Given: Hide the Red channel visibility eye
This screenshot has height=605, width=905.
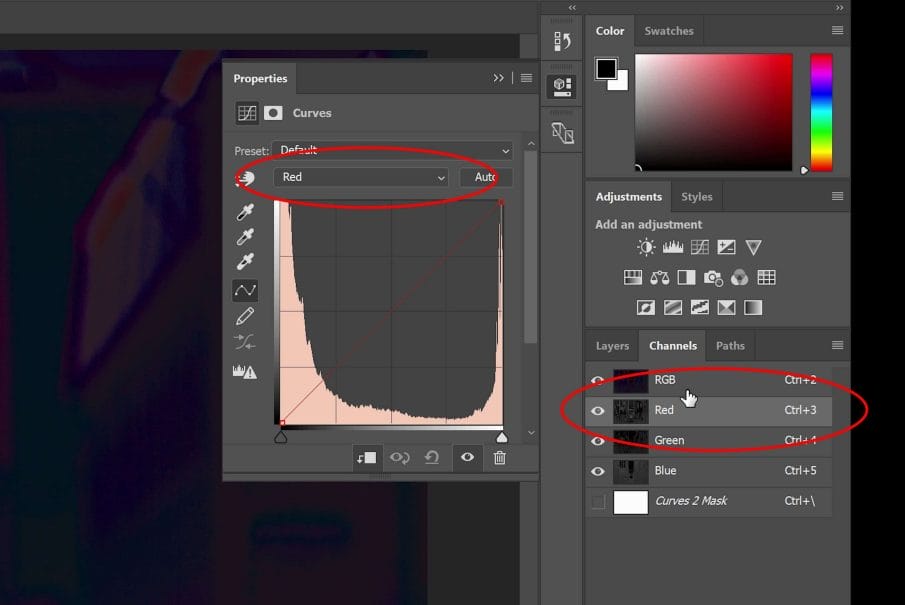Looking at the screenshot, I should click(598, 411).
